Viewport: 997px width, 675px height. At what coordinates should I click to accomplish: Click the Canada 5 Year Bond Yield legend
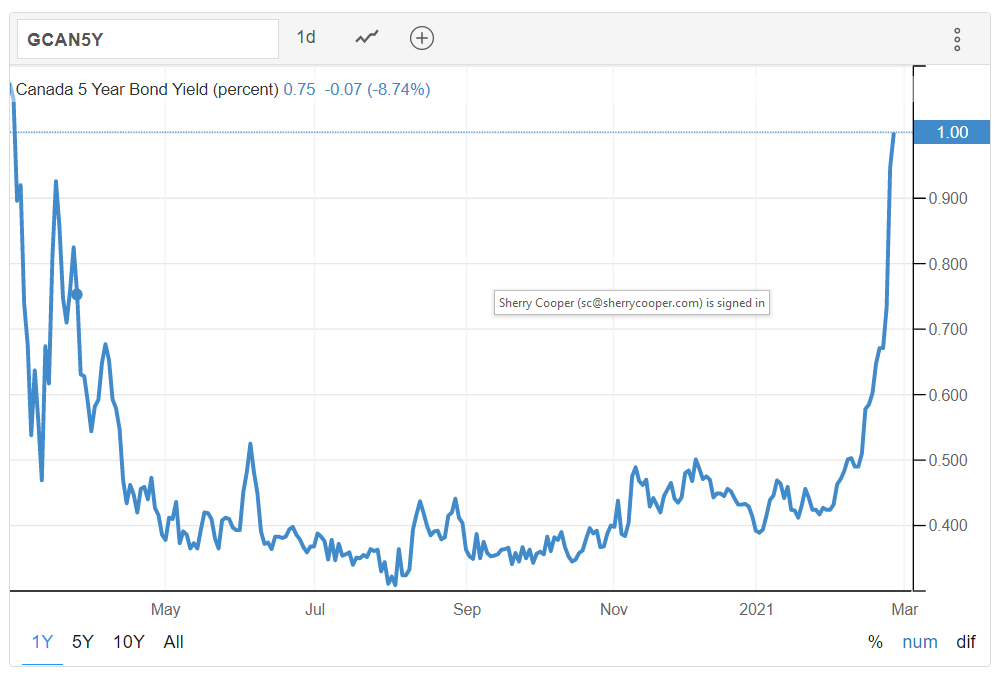[147, 90]
